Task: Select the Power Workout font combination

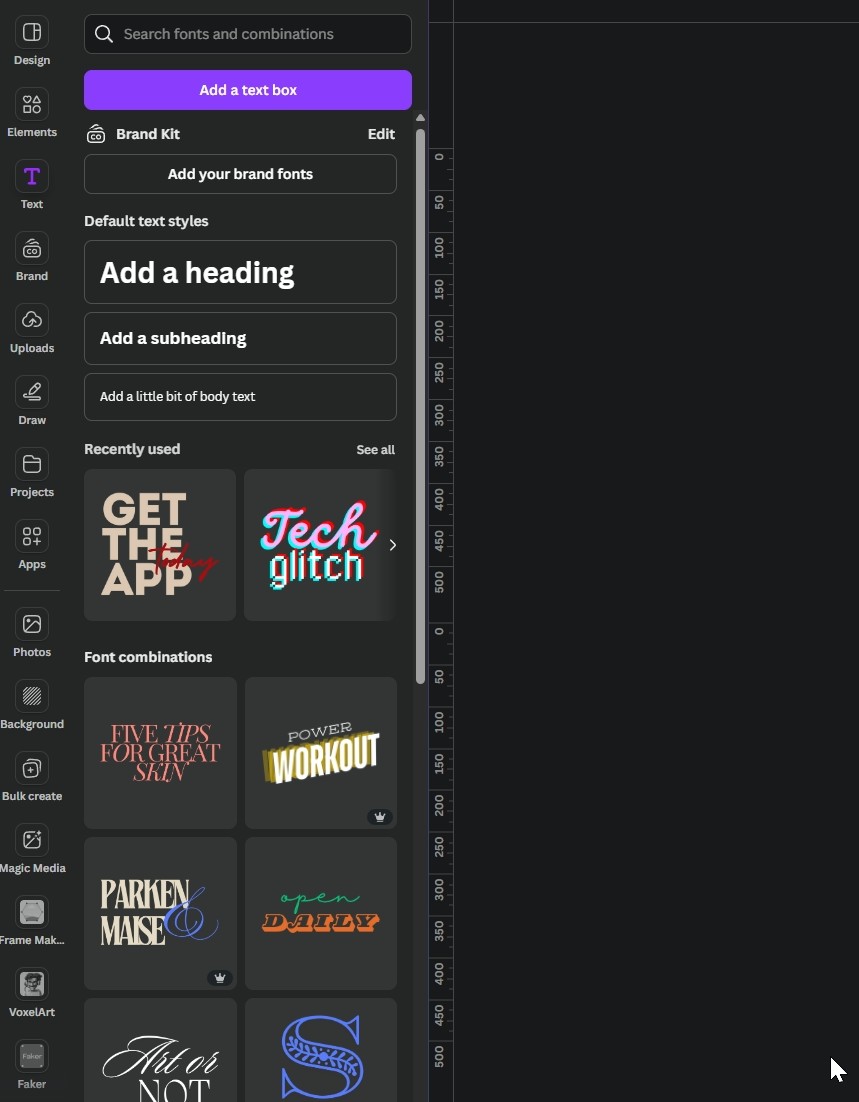Action: click(x=320, y=753)
